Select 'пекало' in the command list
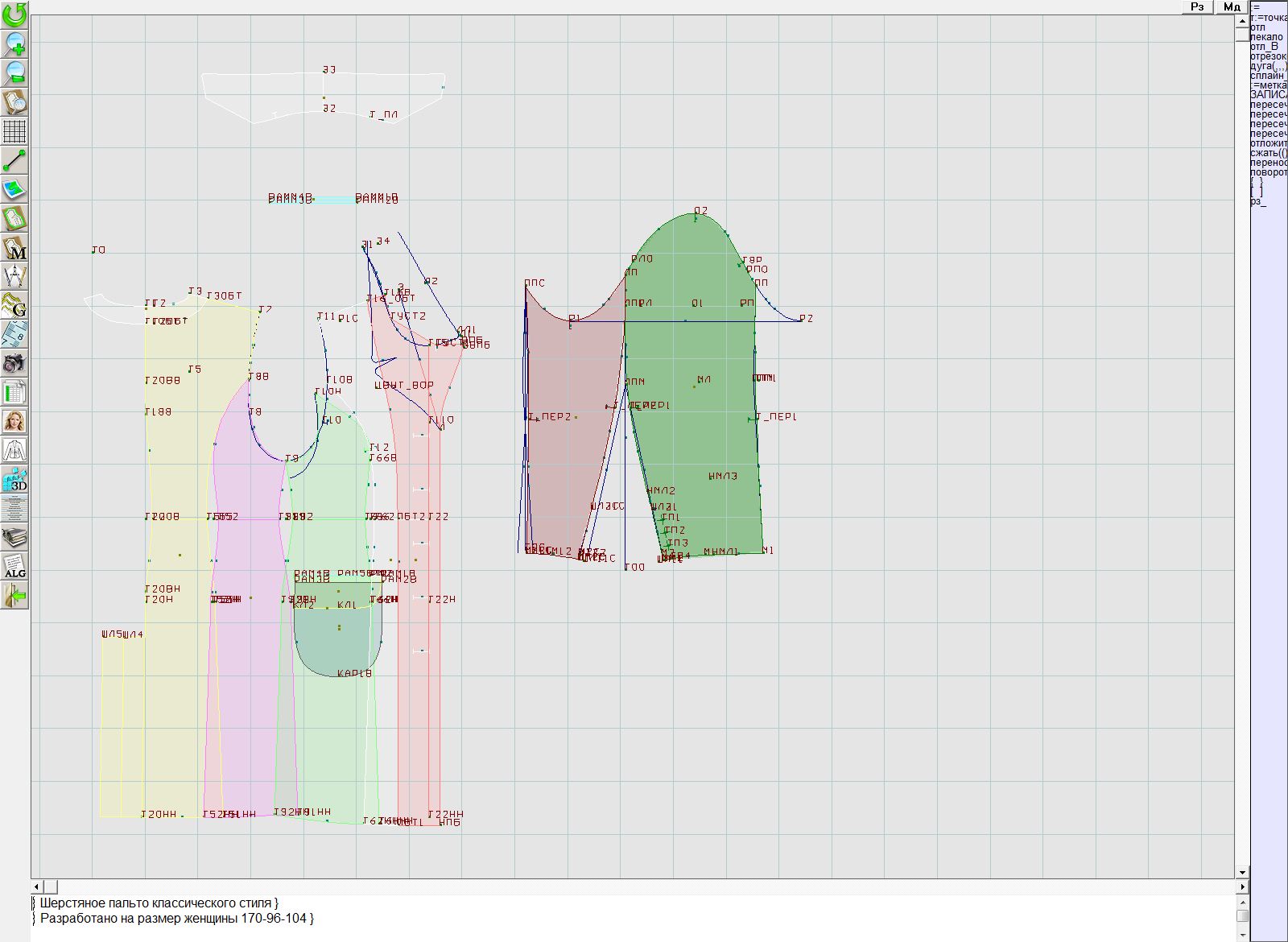Screen dimensions: 1288x942 tap(1267, 37)
